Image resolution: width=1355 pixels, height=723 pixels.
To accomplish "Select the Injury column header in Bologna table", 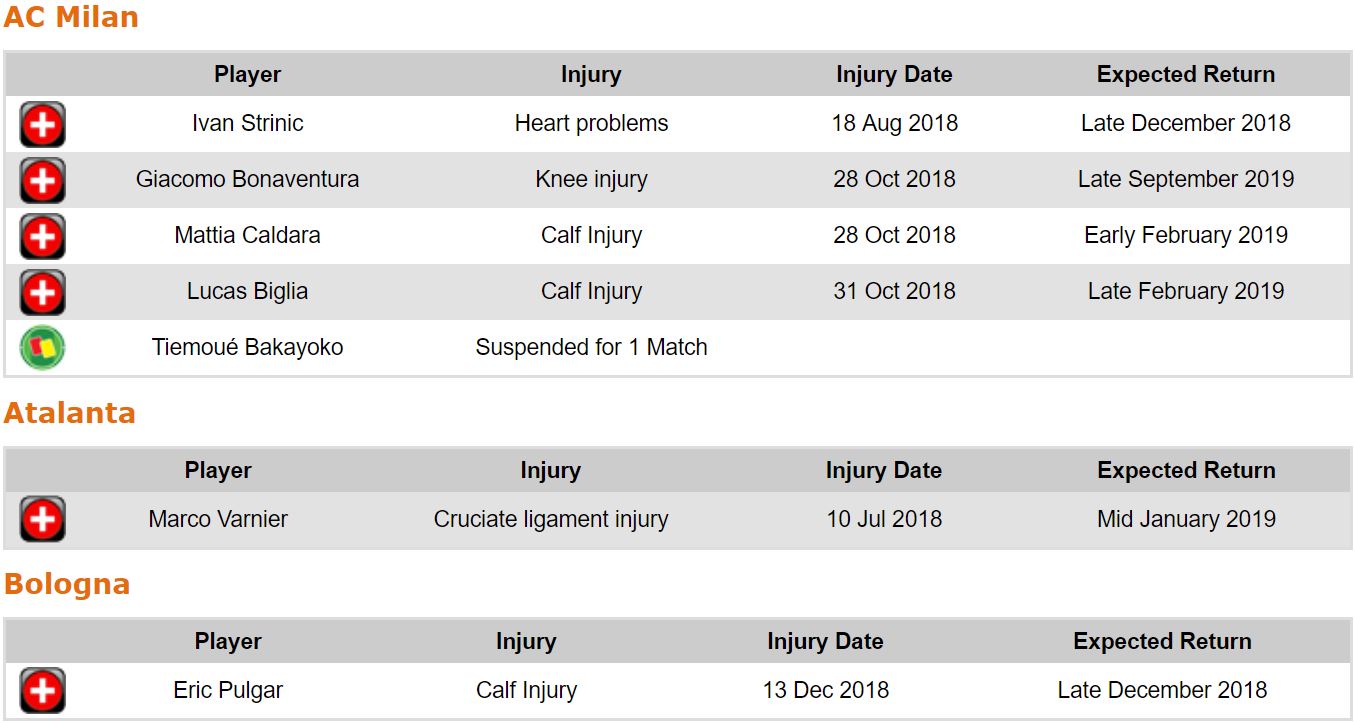I will pos(526,641).
